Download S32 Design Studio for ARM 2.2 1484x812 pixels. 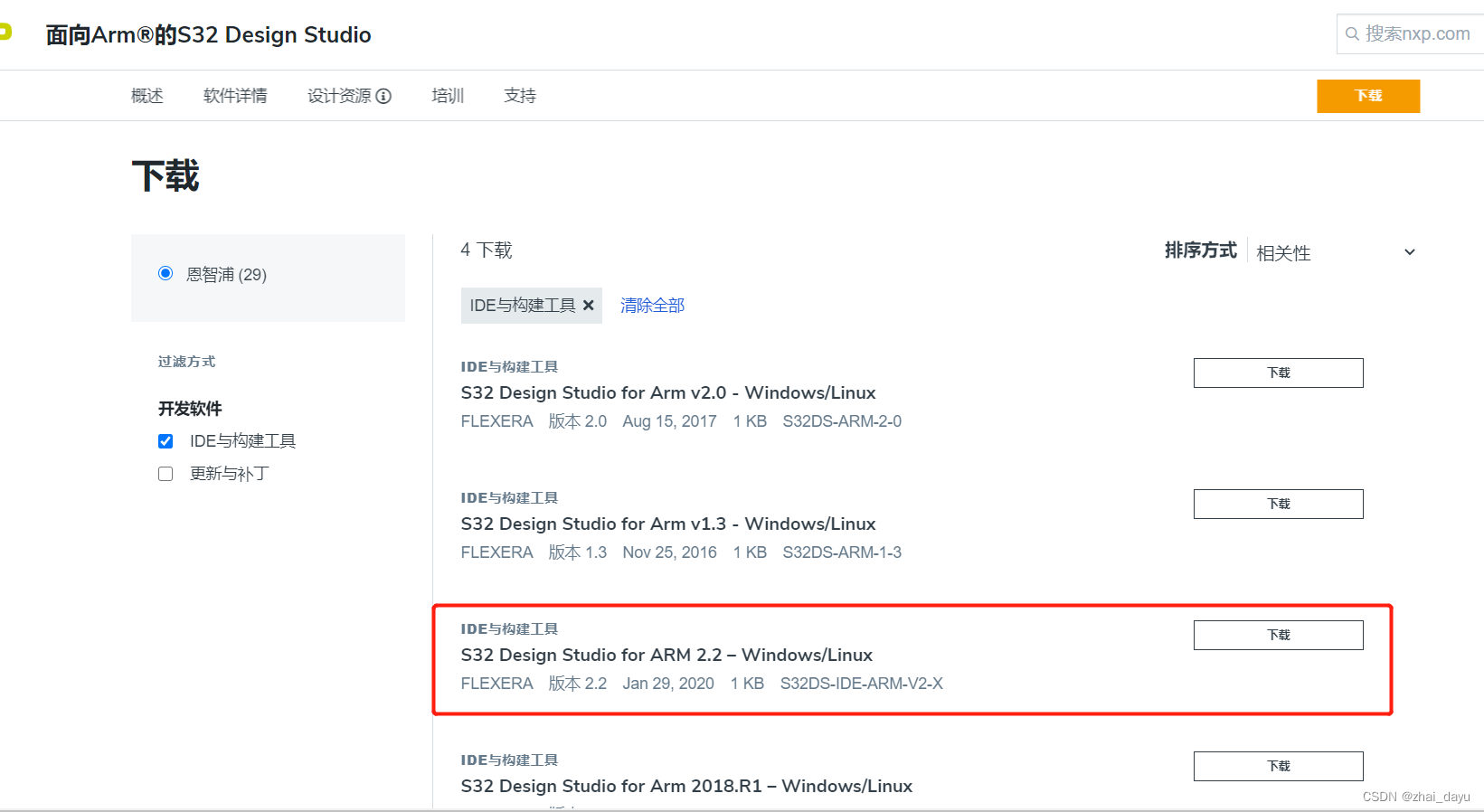click(x=1278, y=635)
